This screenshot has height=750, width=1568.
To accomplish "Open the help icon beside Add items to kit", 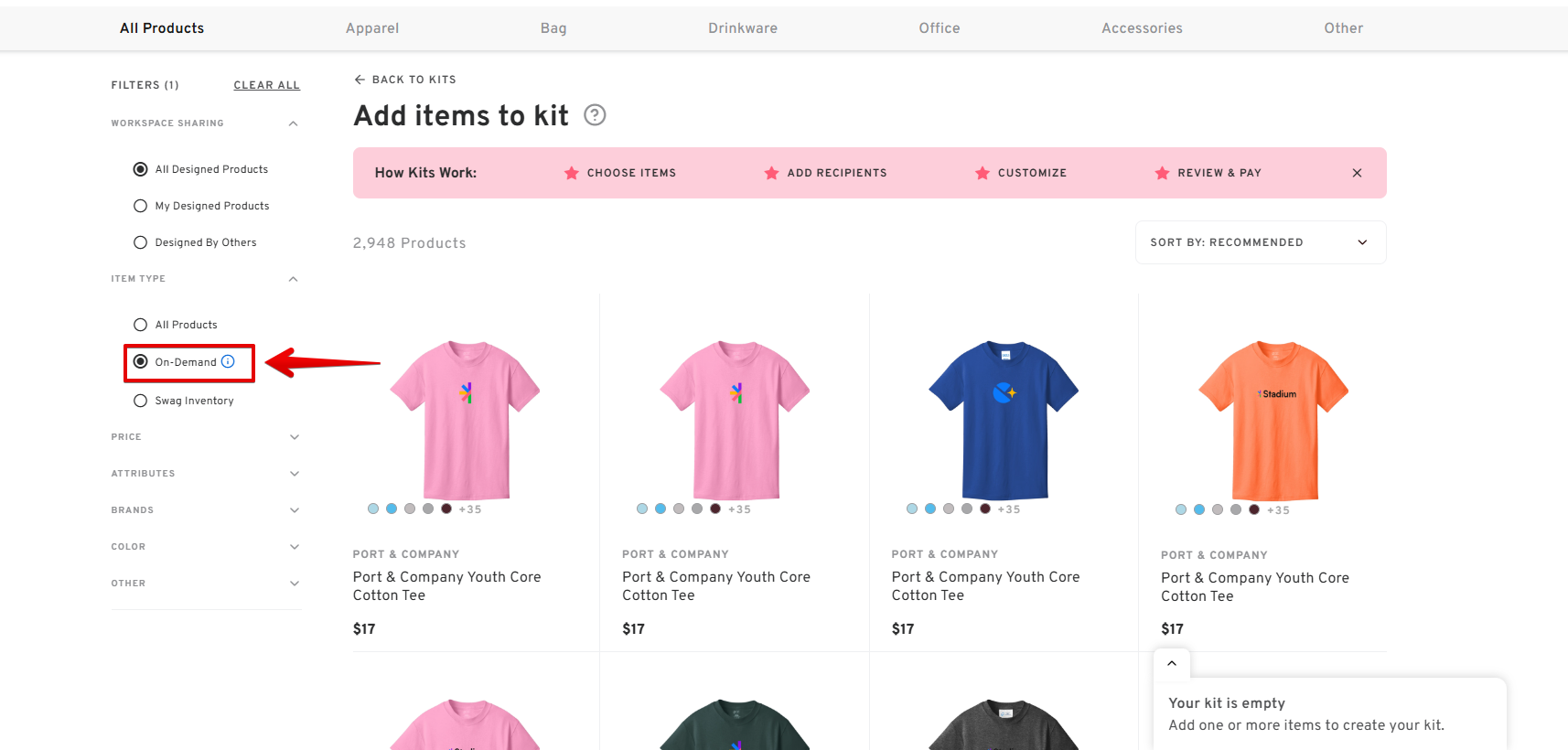I will coord(595,115).
